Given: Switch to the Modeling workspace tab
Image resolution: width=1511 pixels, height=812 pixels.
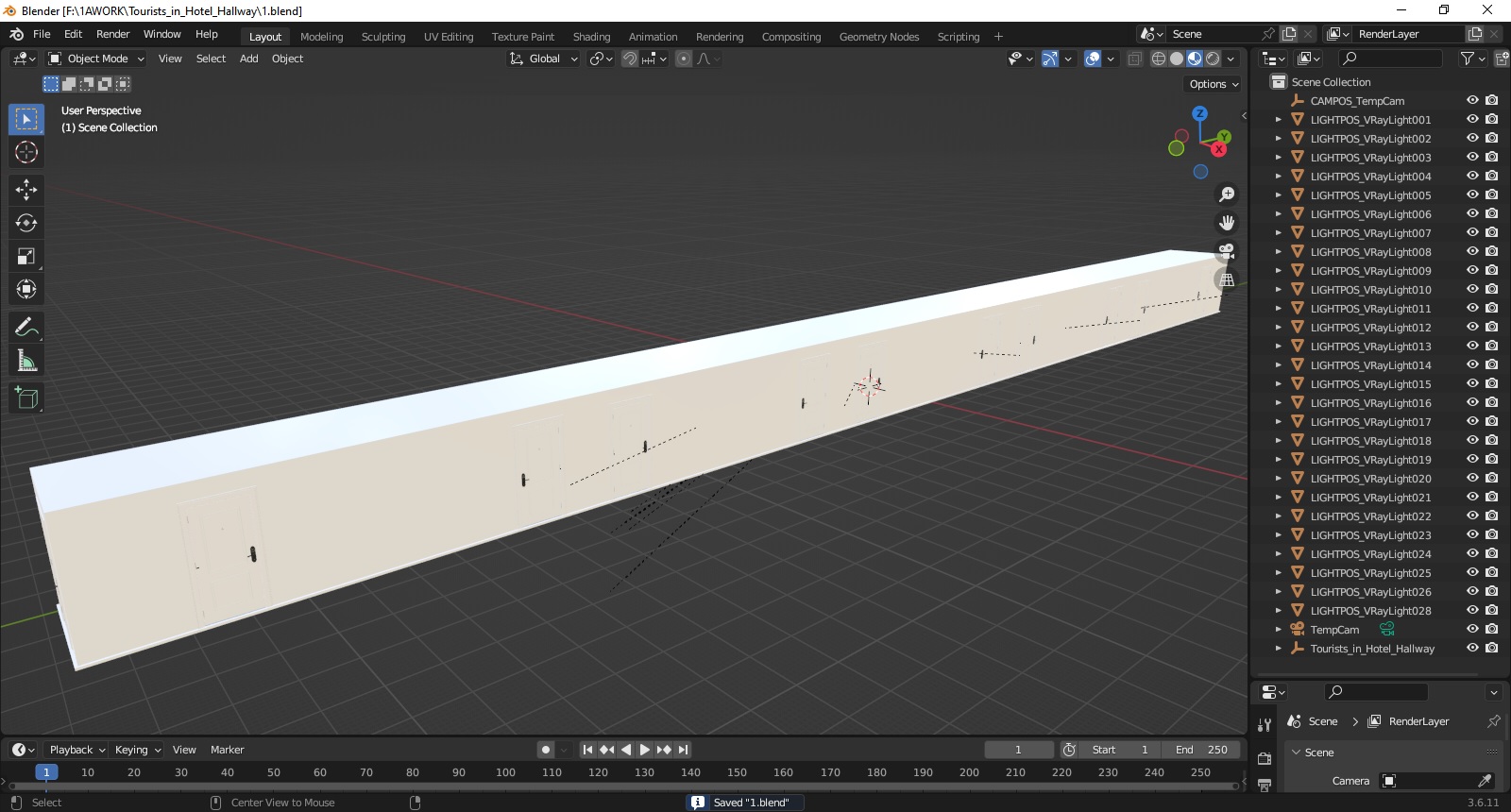Looking at the screenshot, I should click(x=321, y=37).
